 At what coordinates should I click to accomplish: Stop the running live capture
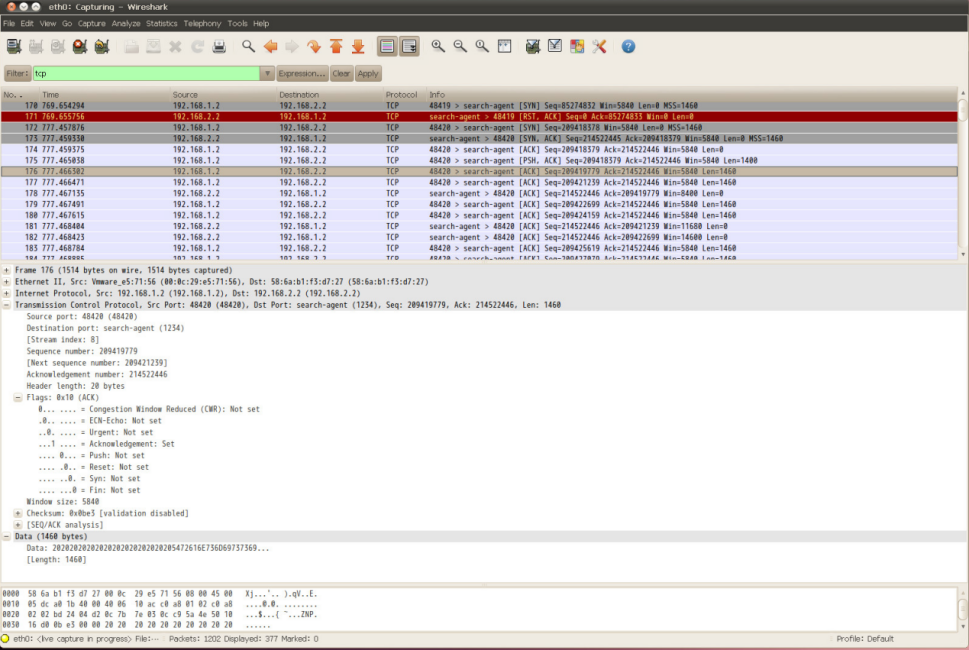[79, 46]
